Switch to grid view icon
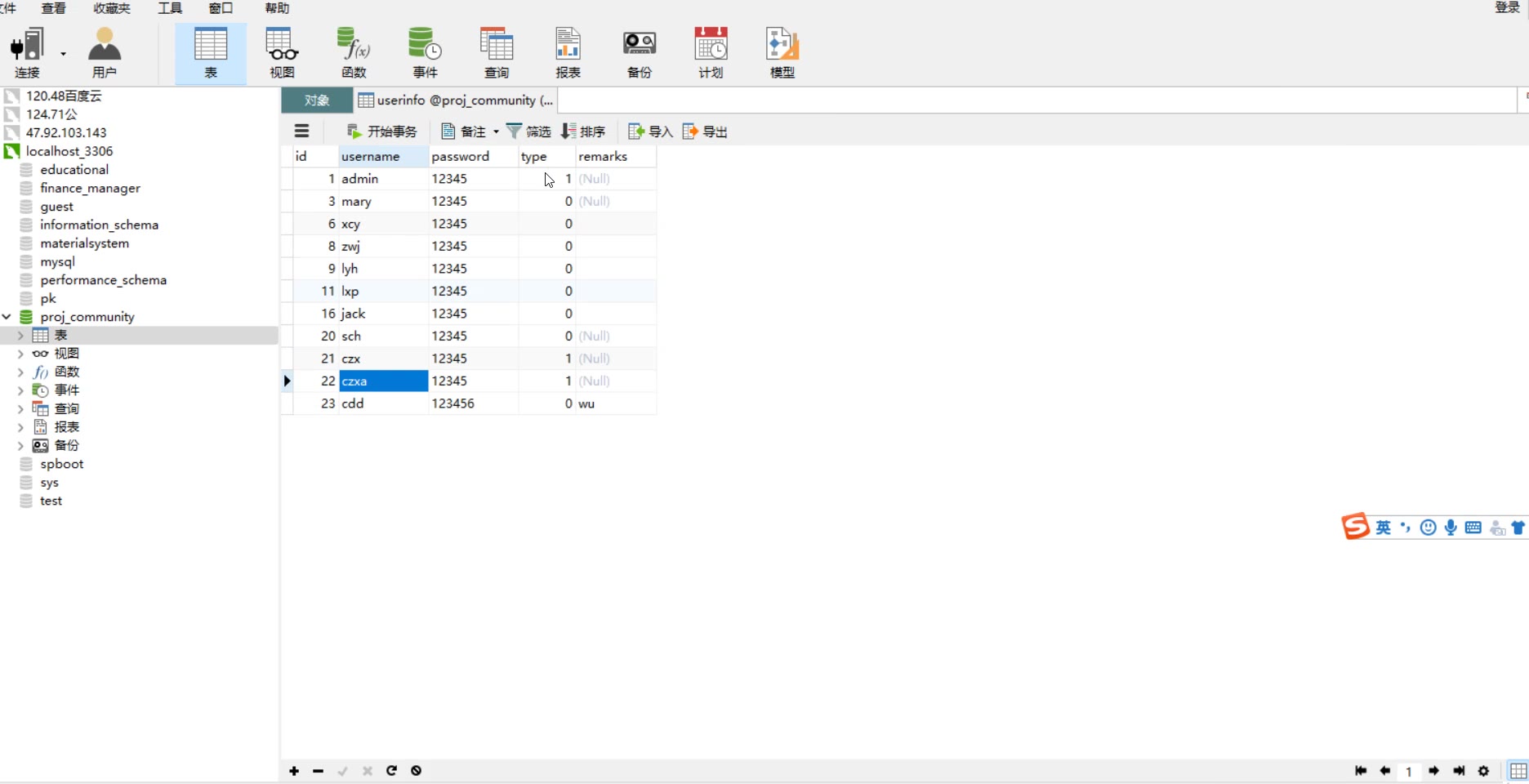The width and height of the screenshot is (1529, 784). click(1518, 771)
